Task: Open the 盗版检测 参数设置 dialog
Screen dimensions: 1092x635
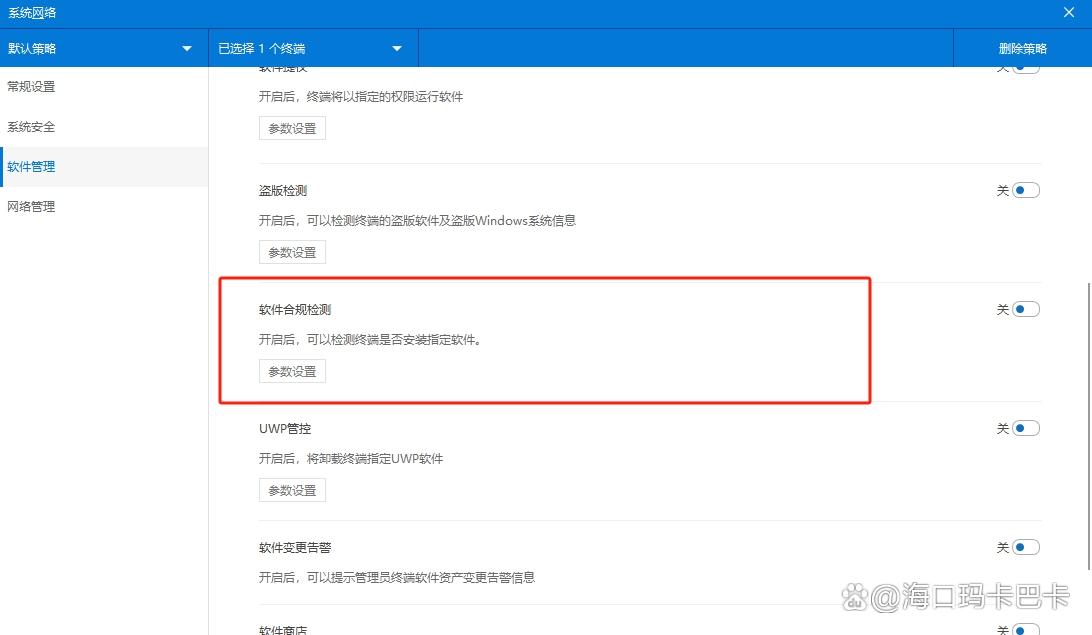Action: [291, 251]
